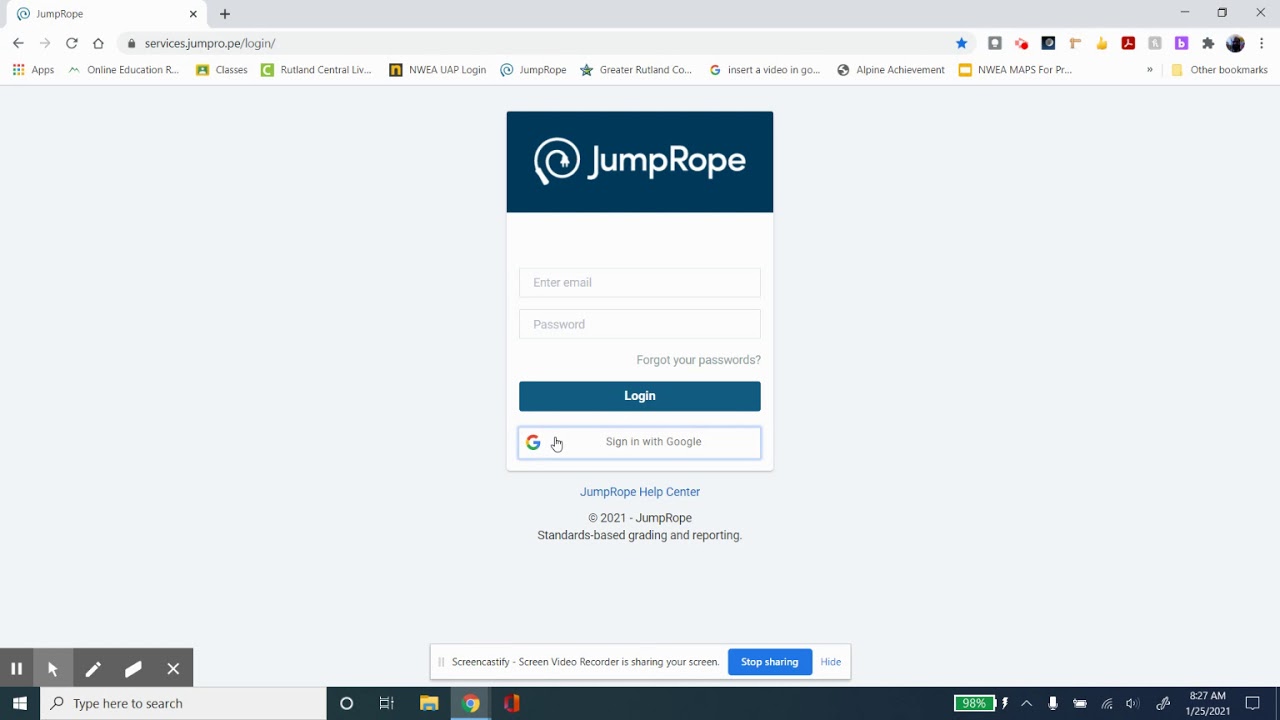Expand the hidden bookmarks chevron
The height and width of the screenshot is (720, 1280).
click(x=1149, y=70)
